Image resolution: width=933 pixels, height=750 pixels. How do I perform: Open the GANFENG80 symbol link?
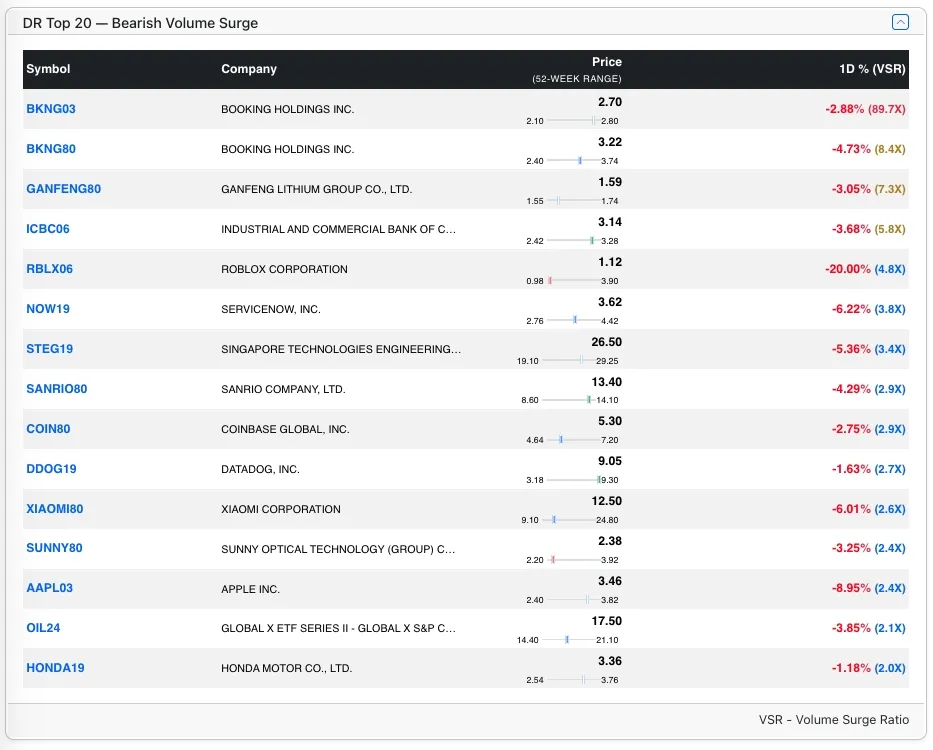pyautogui.click(x=64, y=189)
